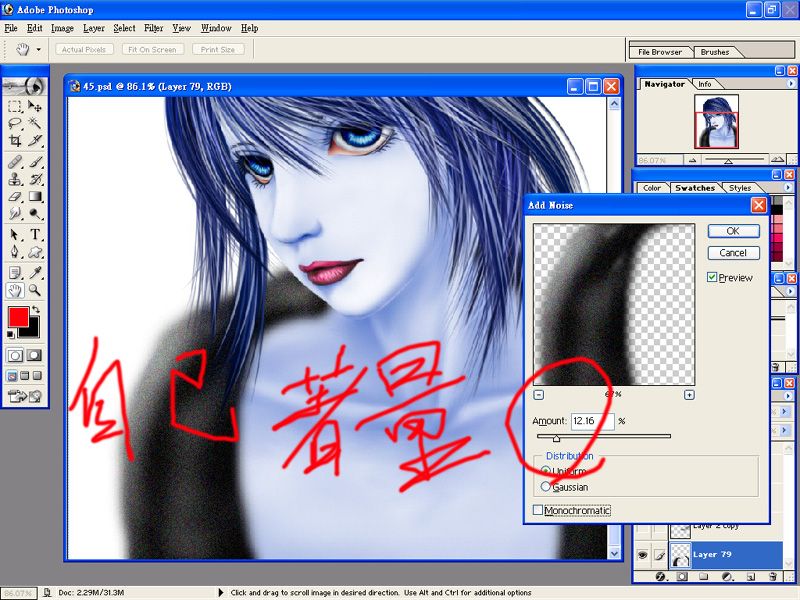The height and width of the screenshot is (600, 800).
Task: Select the Dodge tool
Action: [x=35, y=213]
